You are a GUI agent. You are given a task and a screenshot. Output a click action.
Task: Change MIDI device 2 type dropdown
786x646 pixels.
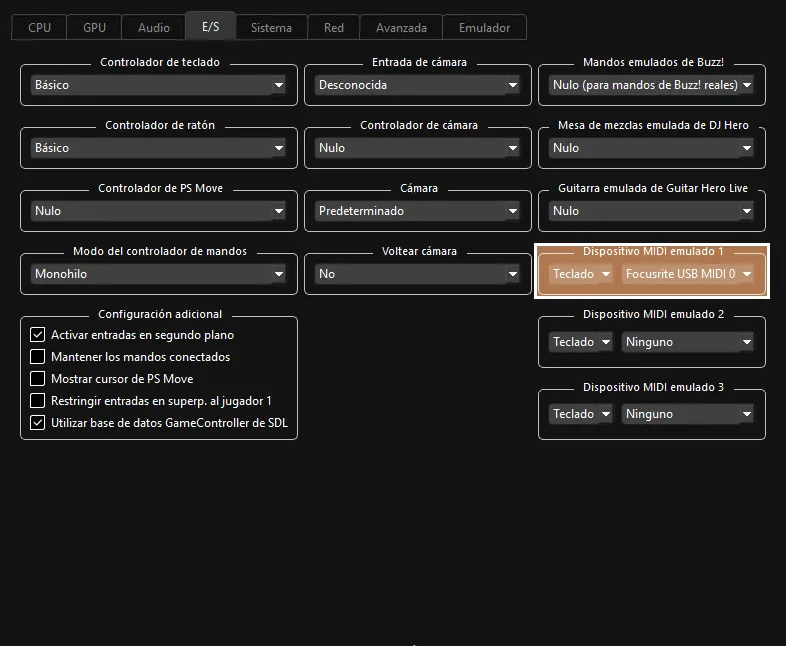click(x=580, y=342)
